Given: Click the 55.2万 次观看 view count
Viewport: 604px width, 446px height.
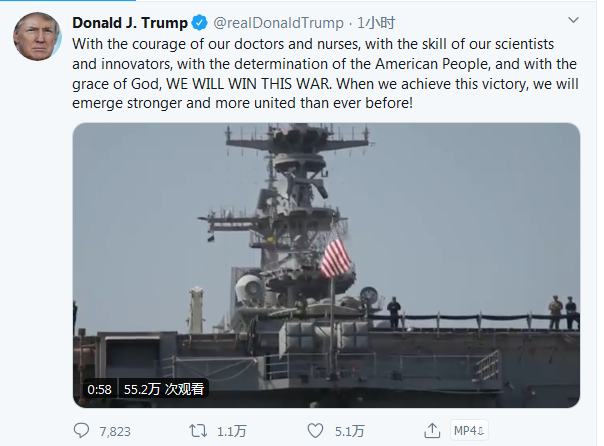Looking at the screenshot, I should click(164, 389).
